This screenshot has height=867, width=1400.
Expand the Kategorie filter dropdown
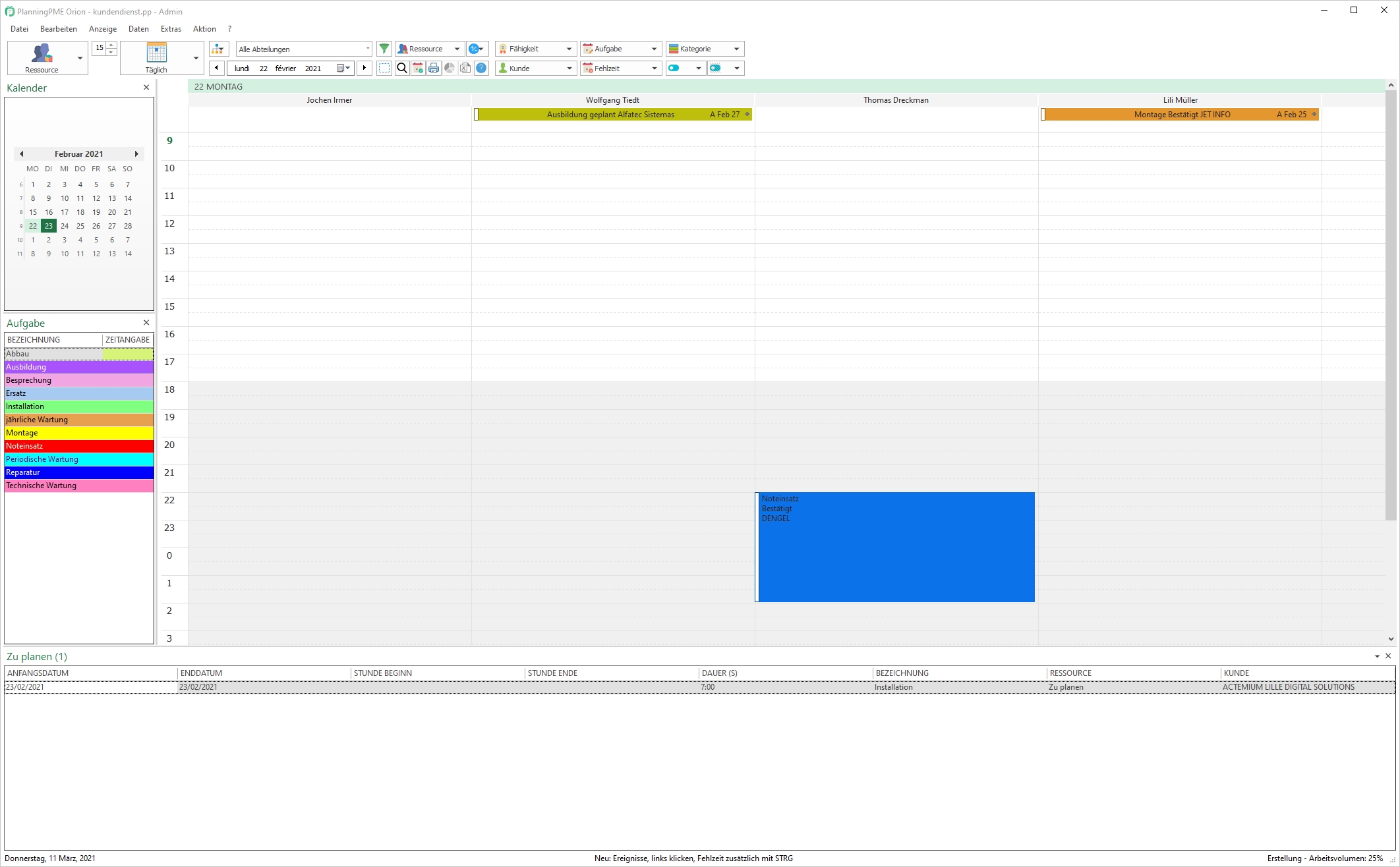pos(736,49)
